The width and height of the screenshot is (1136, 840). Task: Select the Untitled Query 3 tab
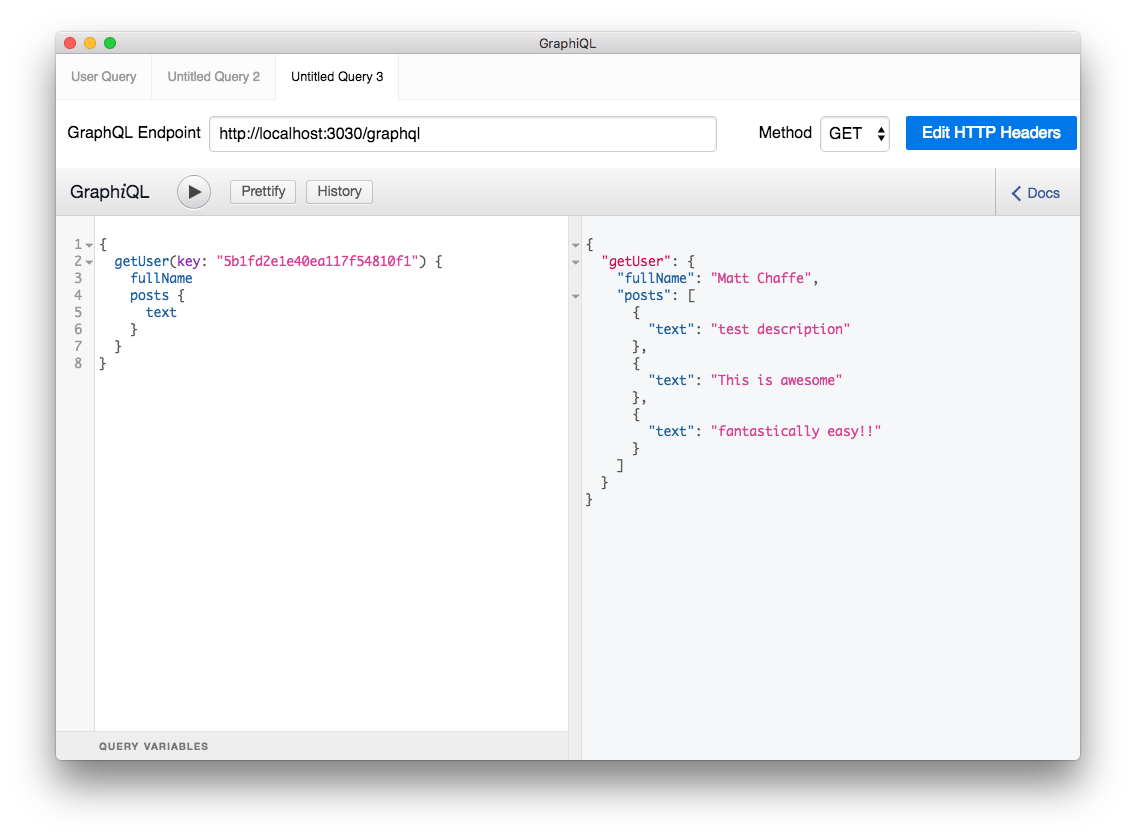tap(336, 76)
